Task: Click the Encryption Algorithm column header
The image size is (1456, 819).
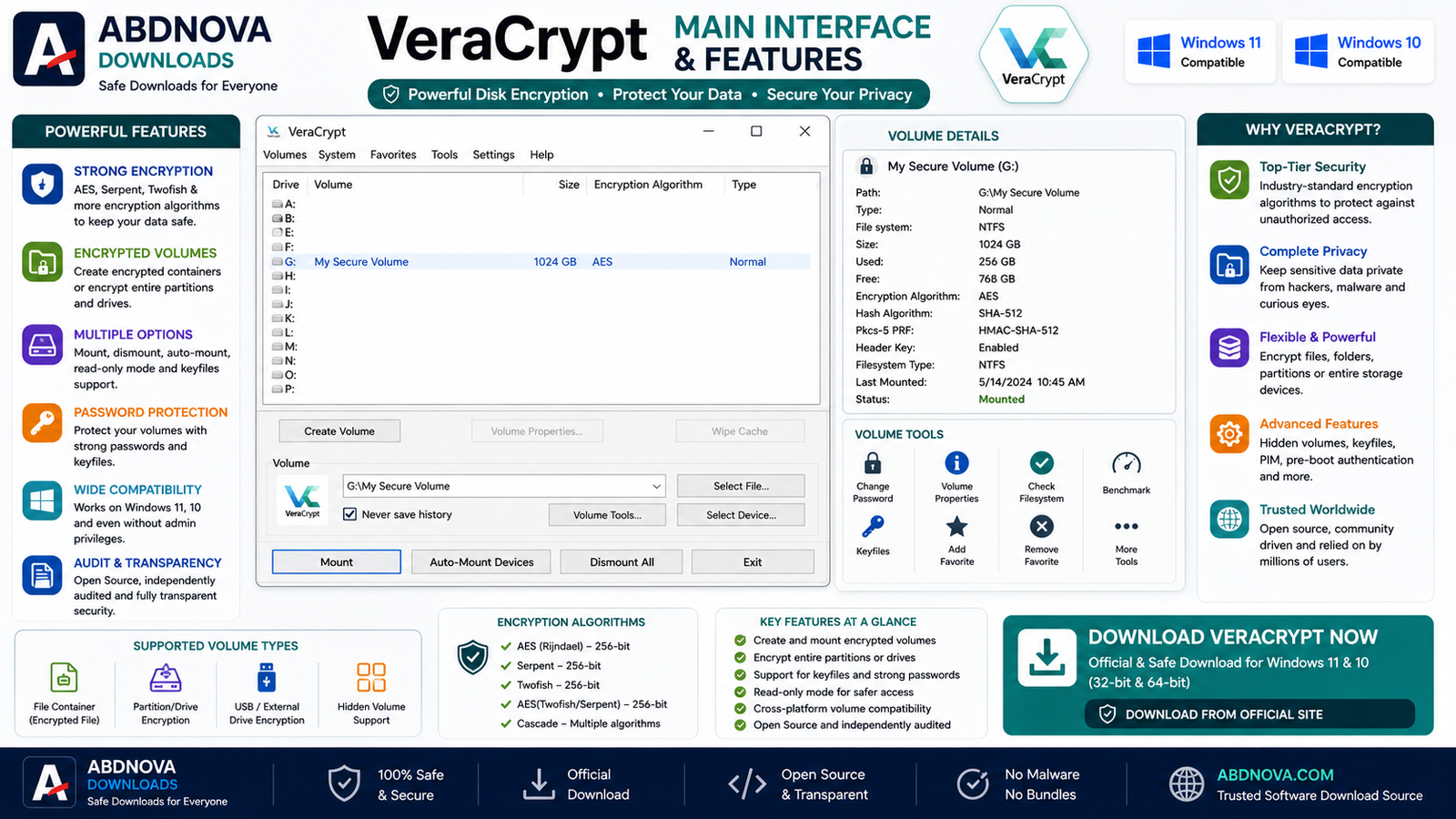Action: pyautogui.click(x=648, y=185)
